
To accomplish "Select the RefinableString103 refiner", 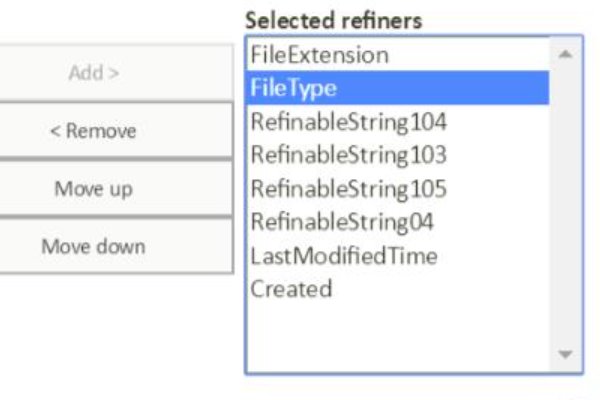I will (x=348, y=155).
